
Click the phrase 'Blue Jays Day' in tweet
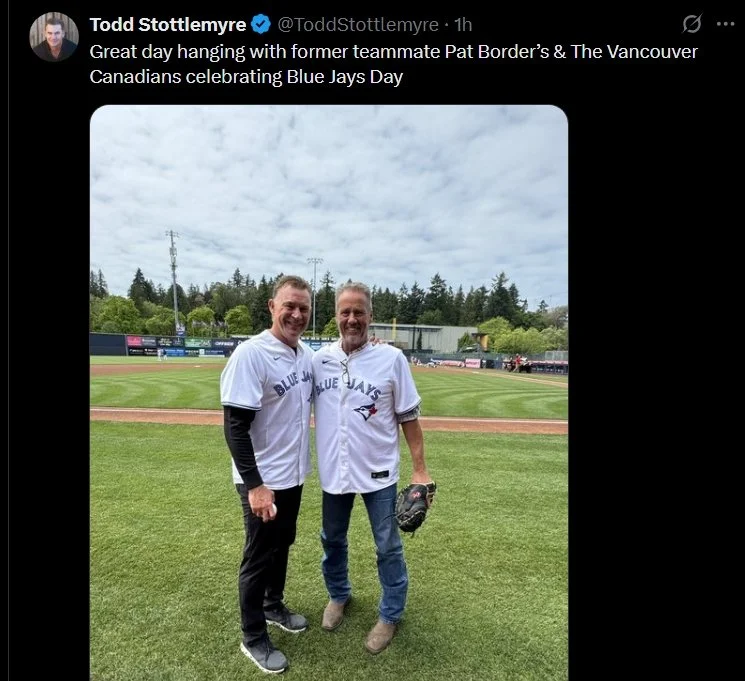[x=344, y=77]
